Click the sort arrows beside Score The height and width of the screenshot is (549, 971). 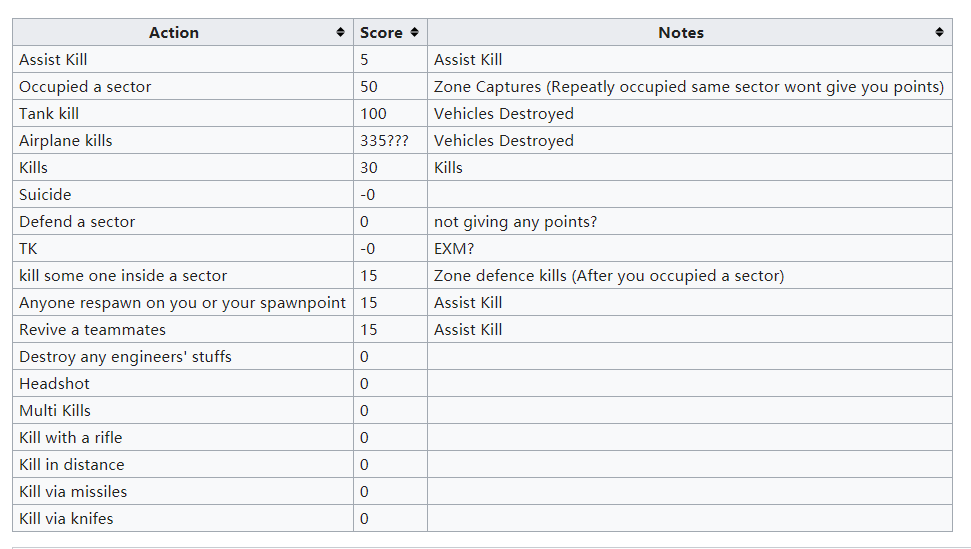click(415, 33)
